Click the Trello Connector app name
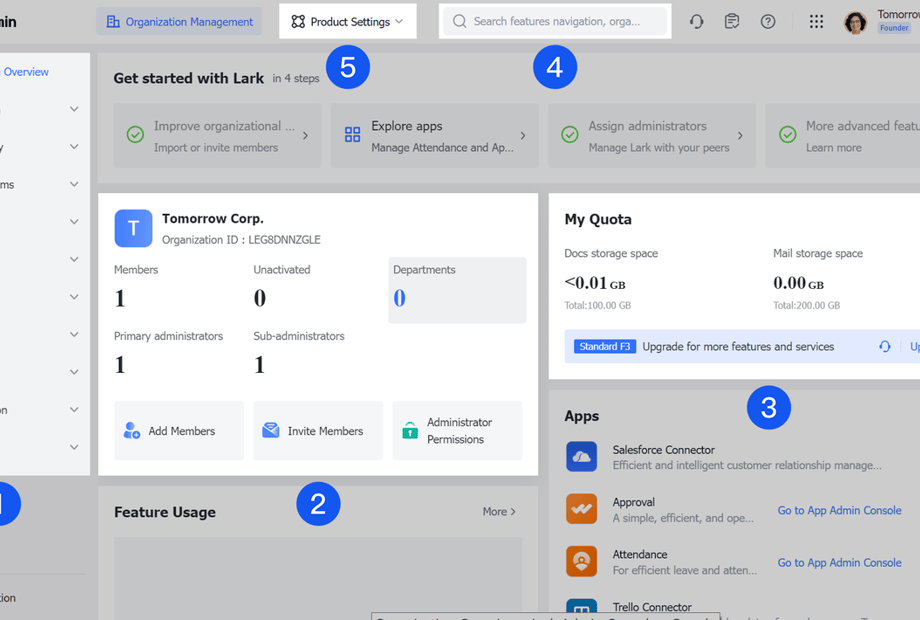This screenshot has height=620, width=920. pyautogui.click(x=652, y=607)
